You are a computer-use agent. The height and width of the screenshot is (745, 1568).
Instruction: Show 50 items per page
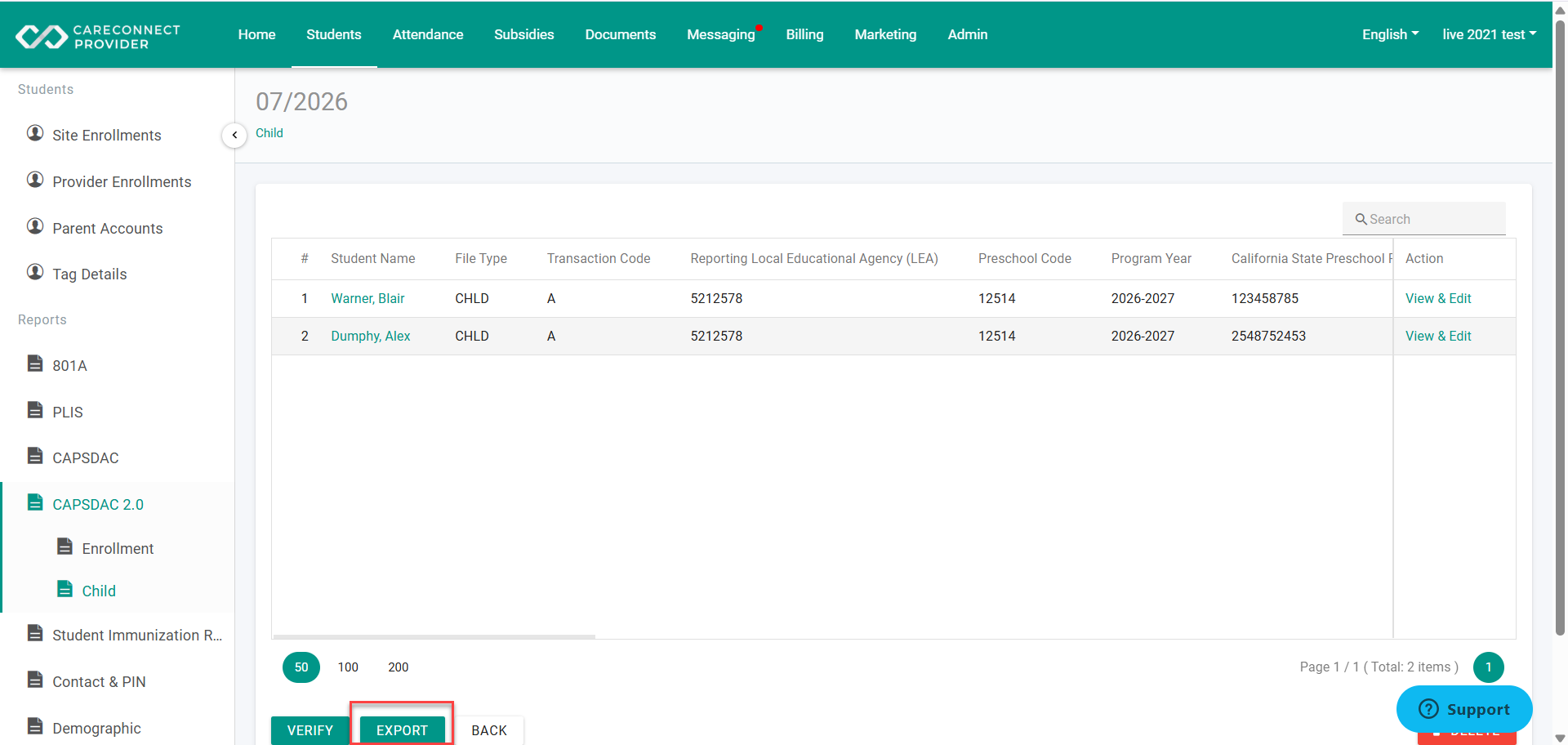coord(301,667)
